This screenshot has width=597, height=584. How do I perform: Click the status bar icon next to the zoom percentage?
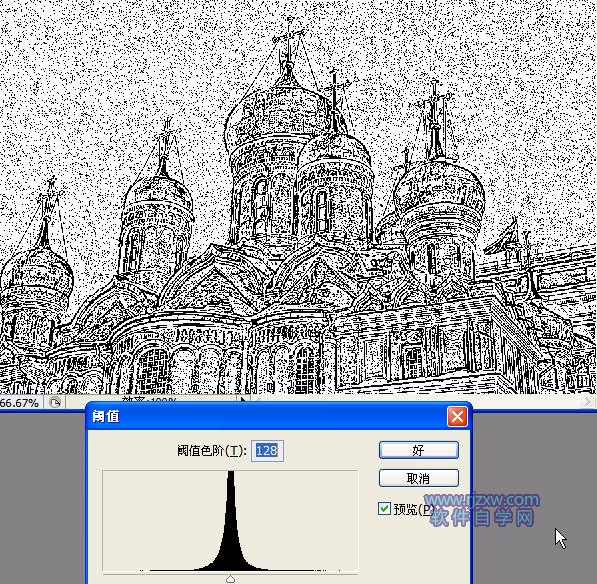click(x=55, y=402)
